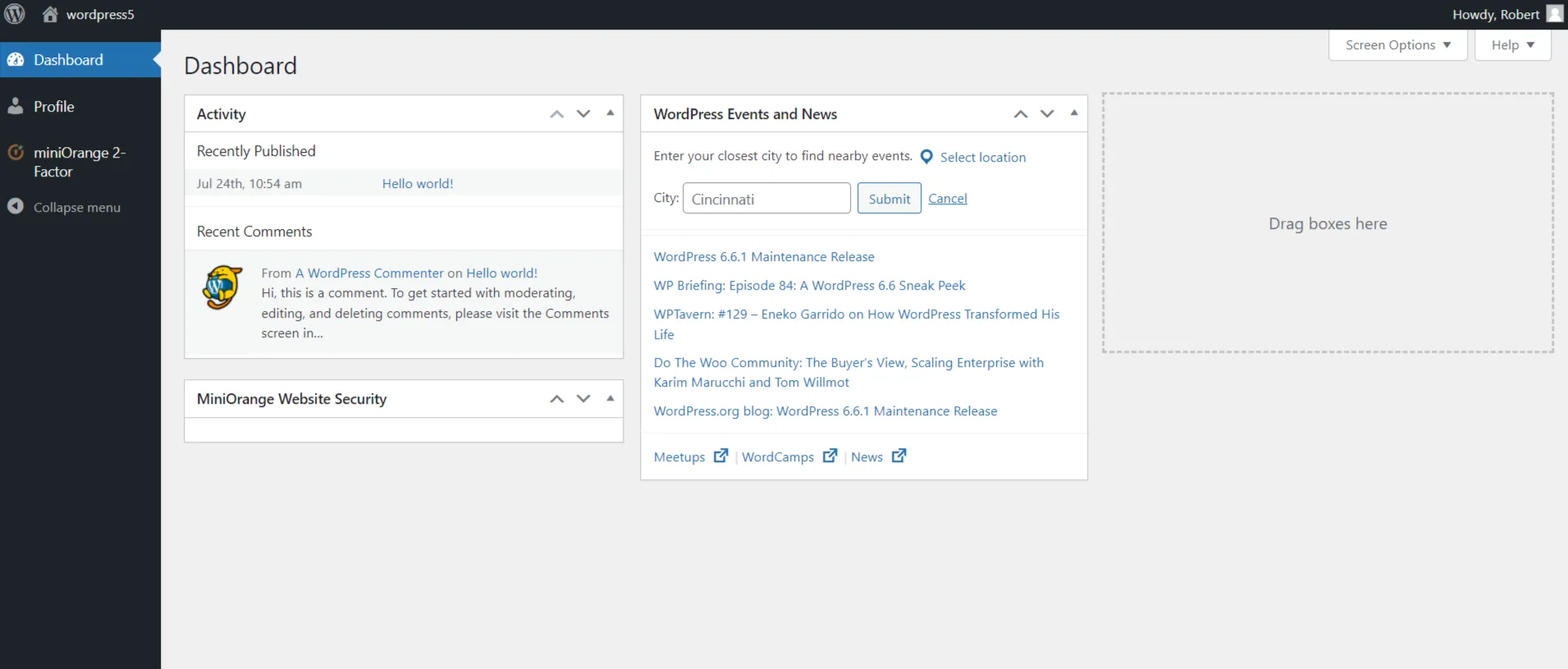Open the Hello world! post link
The image size is (1568, 669).
pyautogui.click(x=417, y=184)
